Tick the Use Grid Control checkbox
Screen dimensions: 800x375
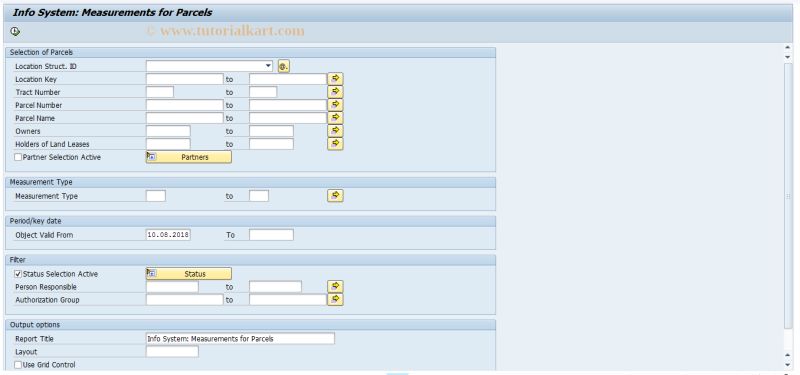18,365
